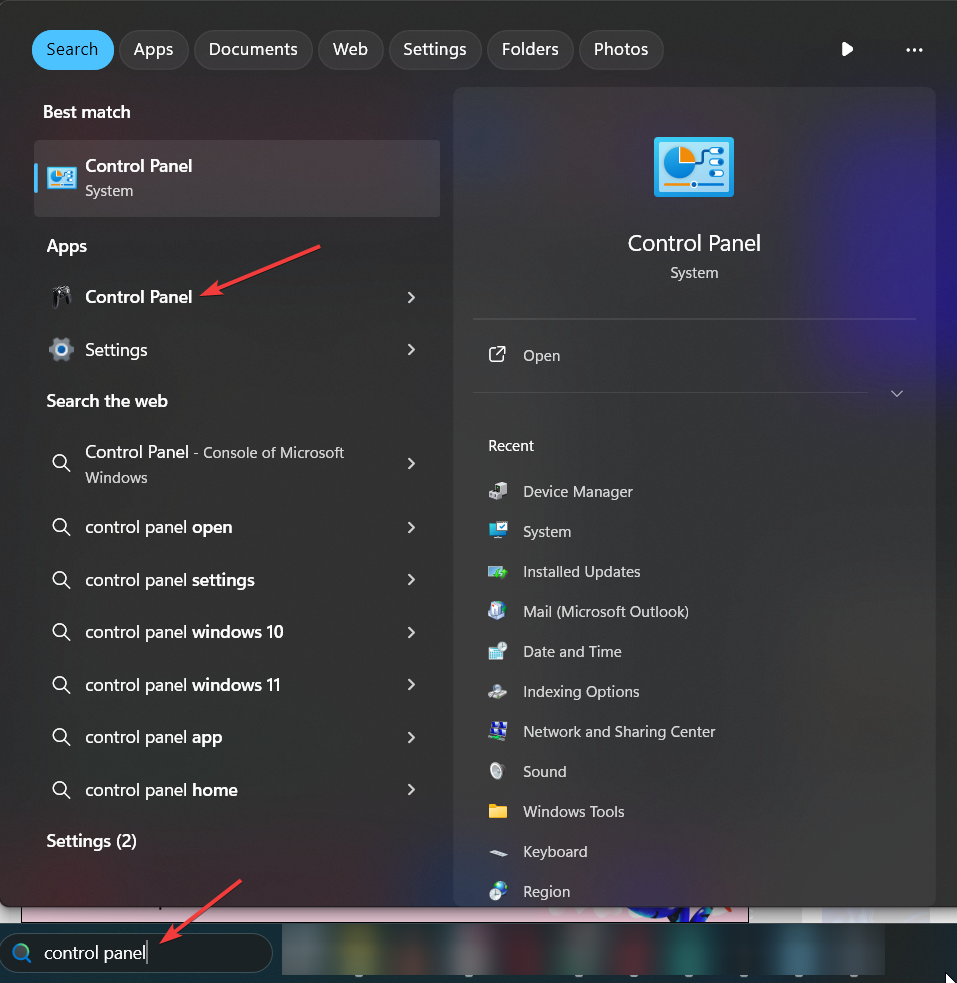The image size is (957, 983).
Task: Click the Sound speaker icon
Action: 497,771
